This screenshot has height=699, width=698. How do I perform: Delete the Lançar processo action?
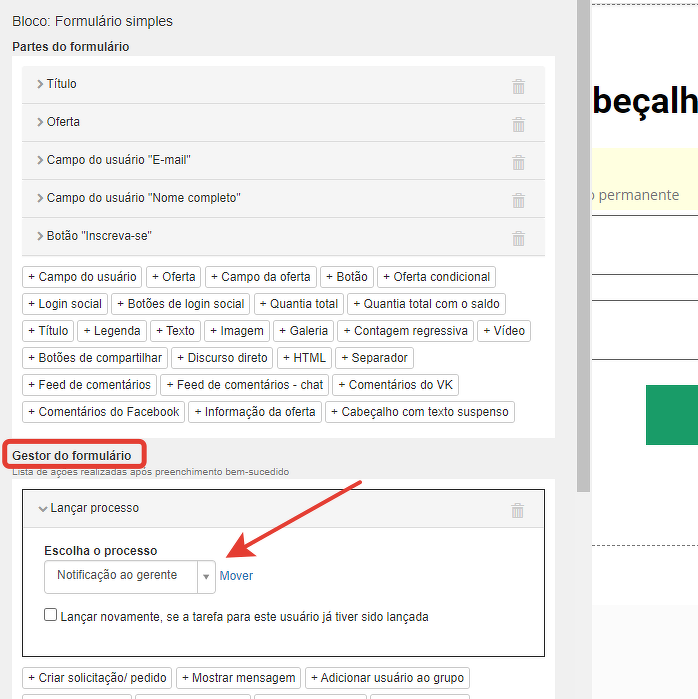click(517, 510)
